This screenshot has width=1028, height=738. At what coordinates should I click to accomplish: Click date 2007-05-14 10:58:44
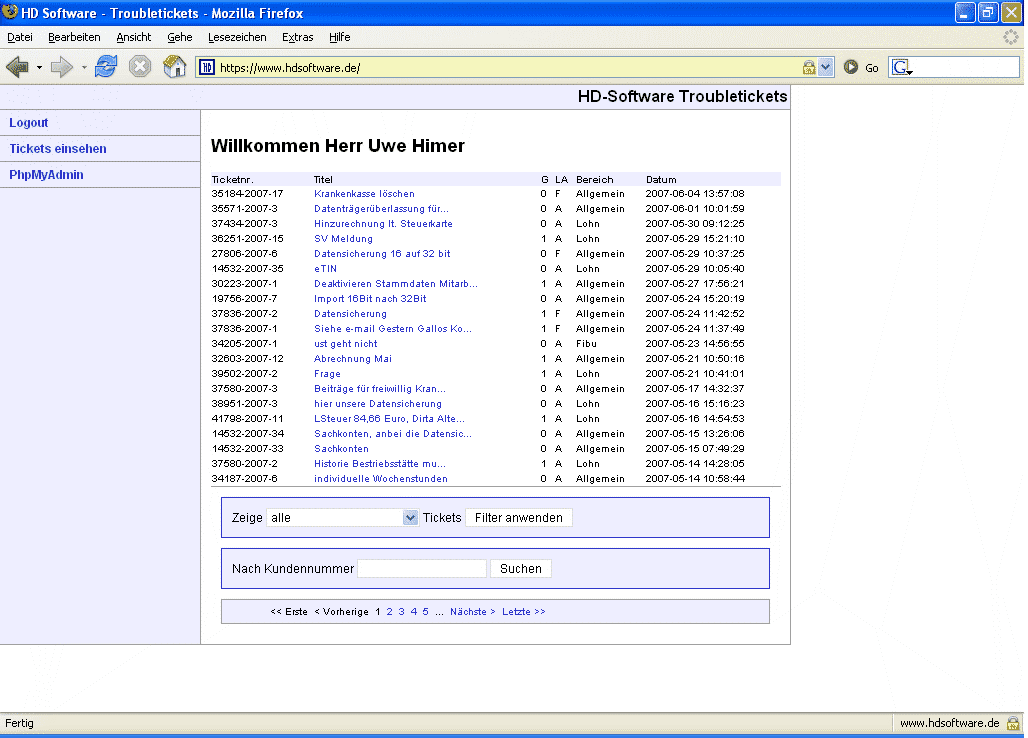click(695, 479)
